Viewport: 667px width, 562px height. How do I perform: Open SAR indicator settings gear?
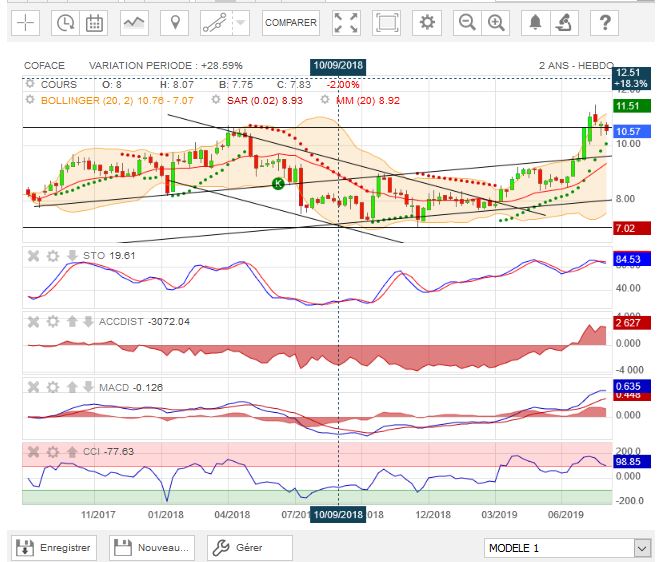(x=216, y=100)
